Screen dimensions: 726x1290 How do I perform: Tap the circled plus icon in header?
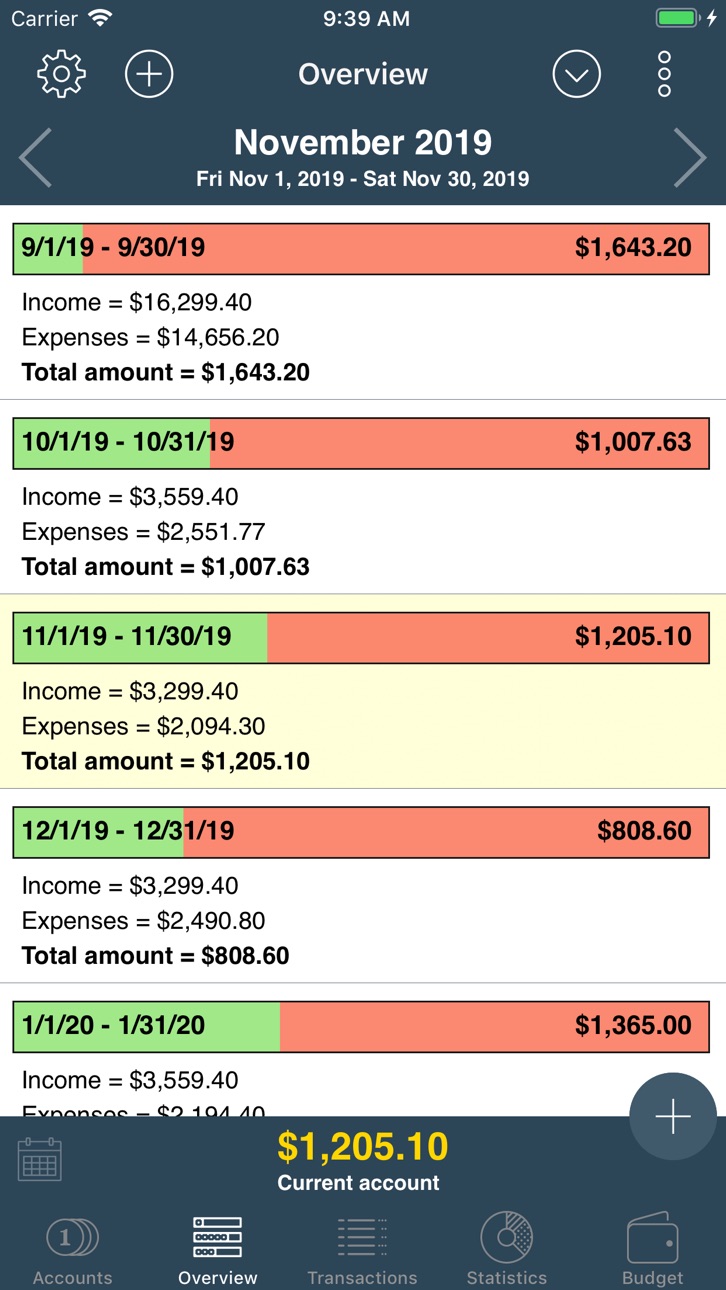coord(149,74)
